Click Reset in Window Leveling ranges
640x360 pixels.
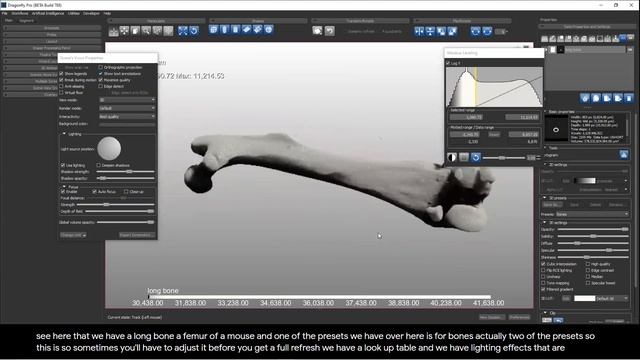(x=494, y=134)
